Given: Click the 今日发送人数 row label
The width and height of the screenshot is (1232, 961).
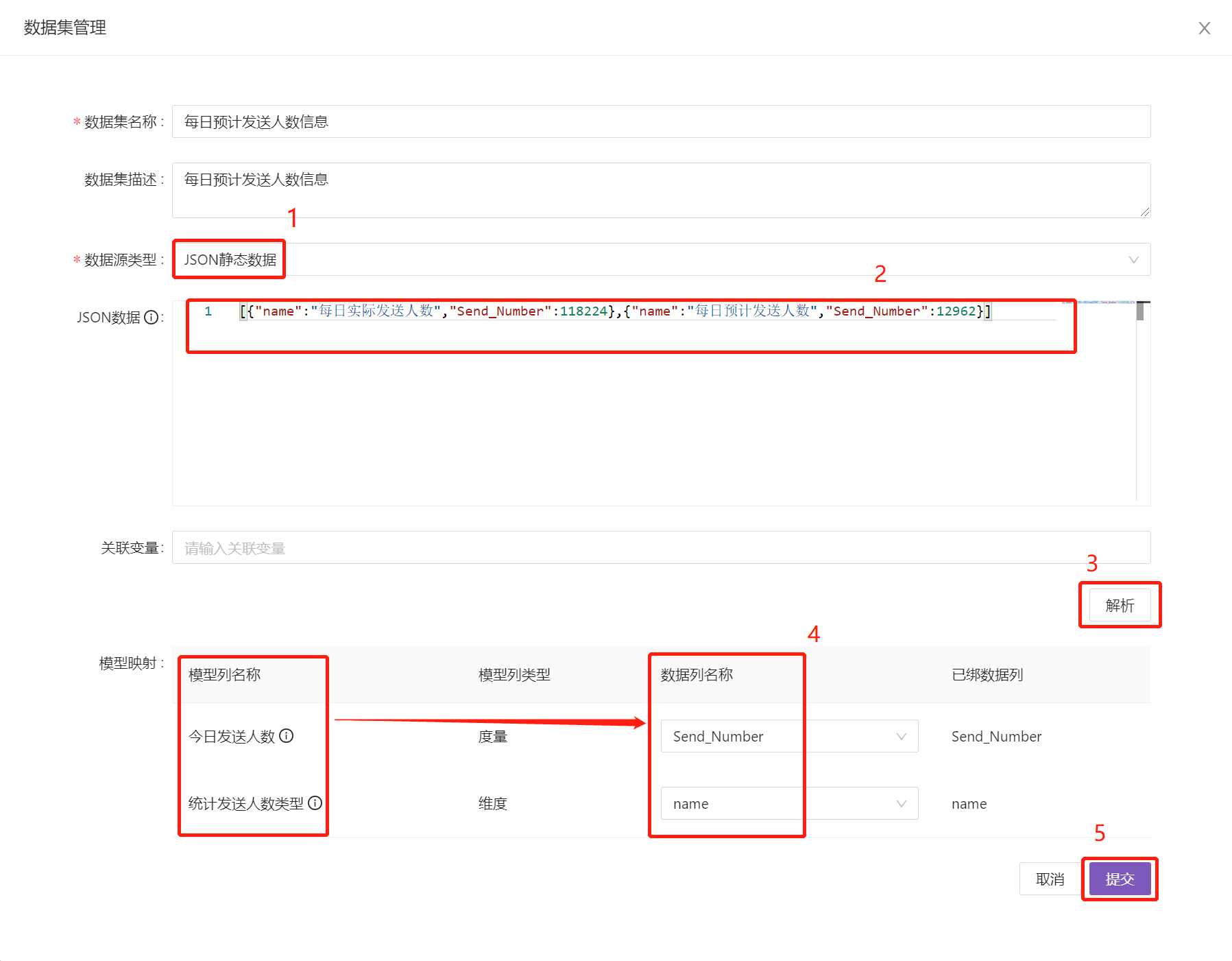Looking at the screenshot, I should point(232,736).
